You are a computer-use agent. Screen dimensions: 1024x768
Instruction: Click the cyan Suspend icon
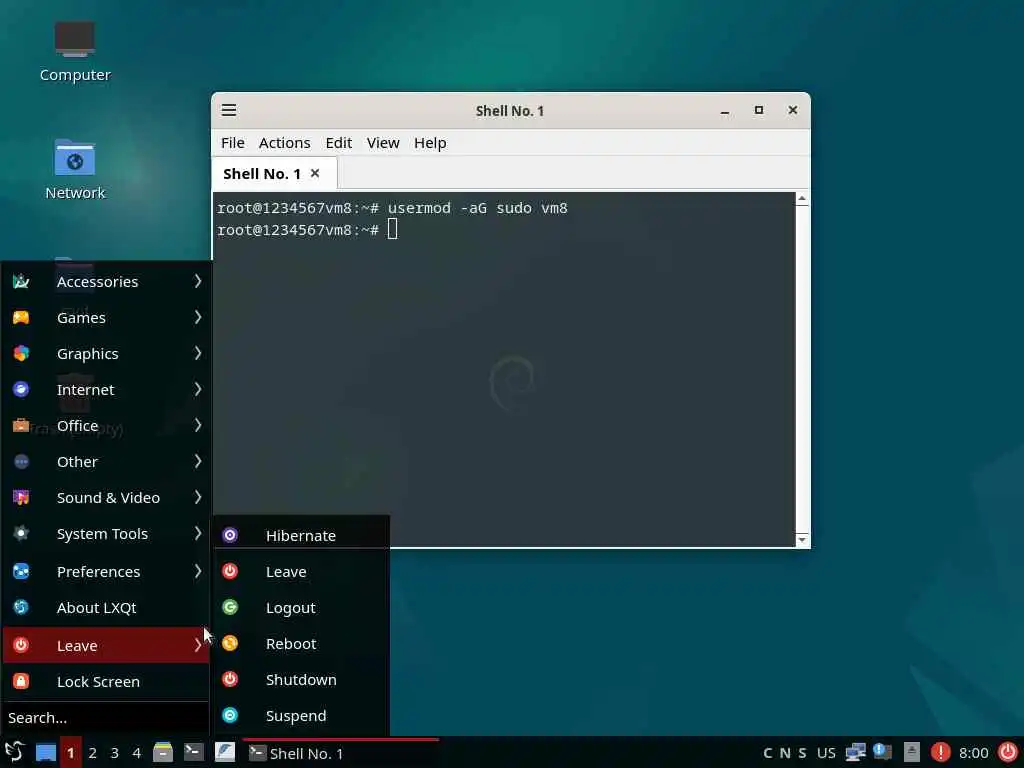(x=230, y=715)
